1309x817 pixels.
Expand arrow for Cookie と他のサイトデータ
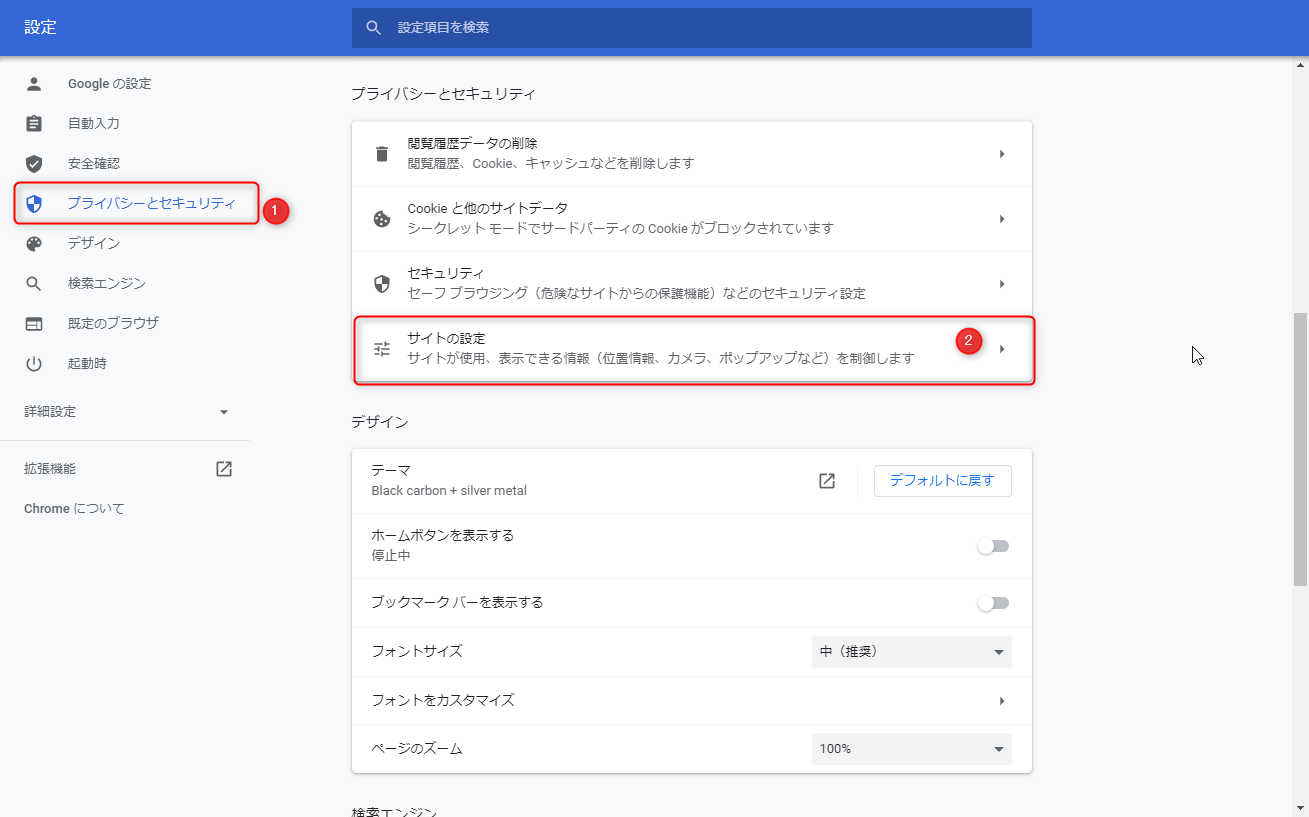pyautogui.click(x=1001, y=219)
